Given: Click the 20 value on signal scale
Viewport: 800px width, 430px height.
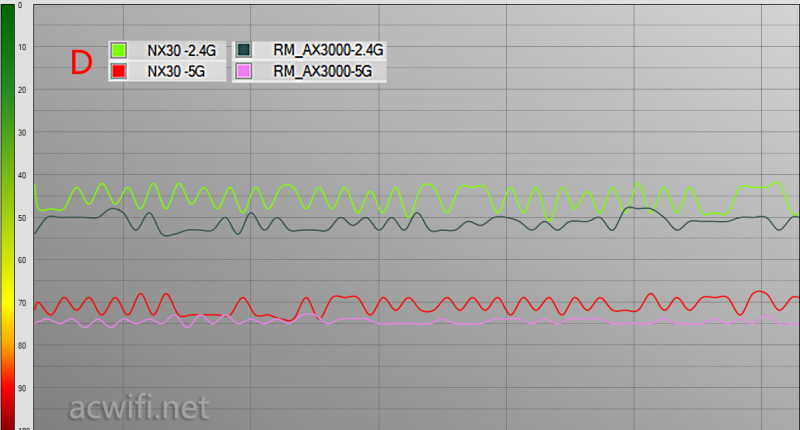Looking at the screenshot, I should click(x=22, y=90).
